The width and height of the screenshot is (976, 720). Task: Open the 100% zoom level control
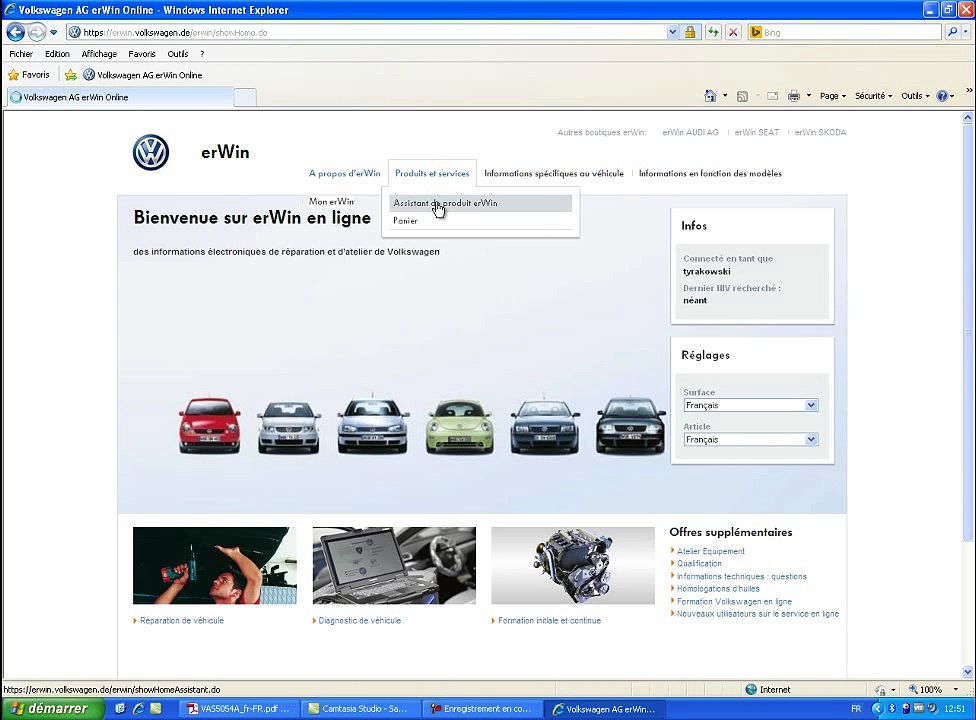coord(932,690)
